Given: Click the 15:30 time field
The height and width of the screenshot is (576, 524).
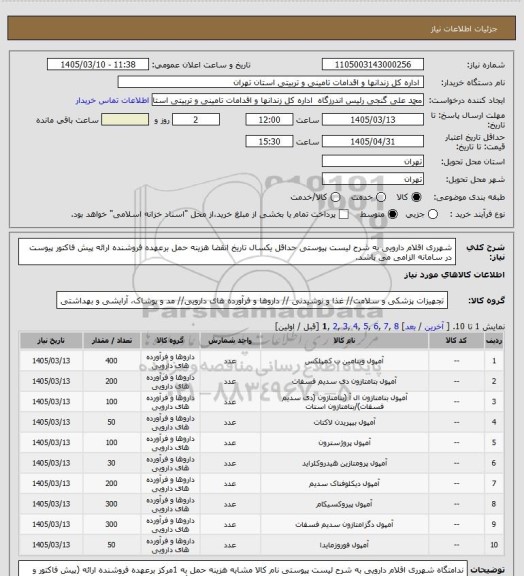Looking at the screenshot, I should 269,141.
